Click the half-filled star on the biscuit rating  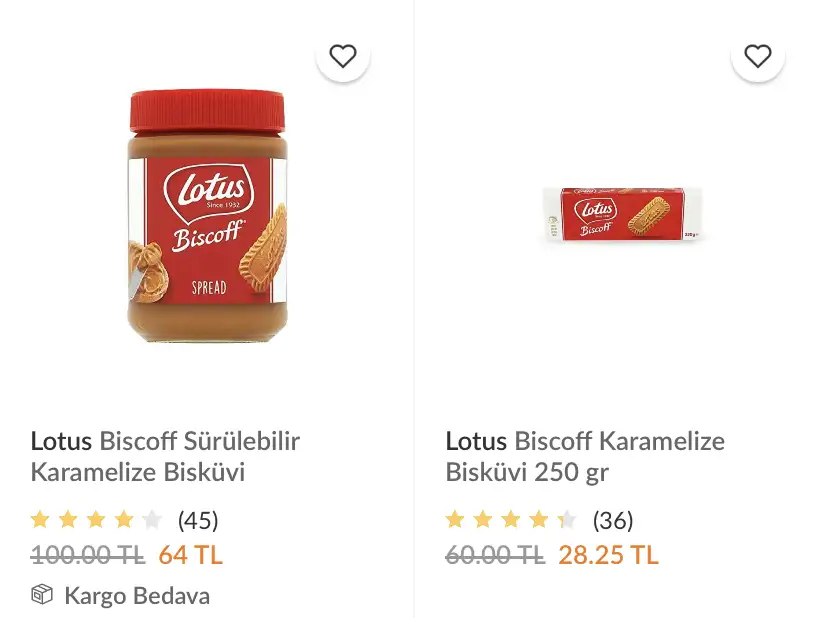pos(567,519)
